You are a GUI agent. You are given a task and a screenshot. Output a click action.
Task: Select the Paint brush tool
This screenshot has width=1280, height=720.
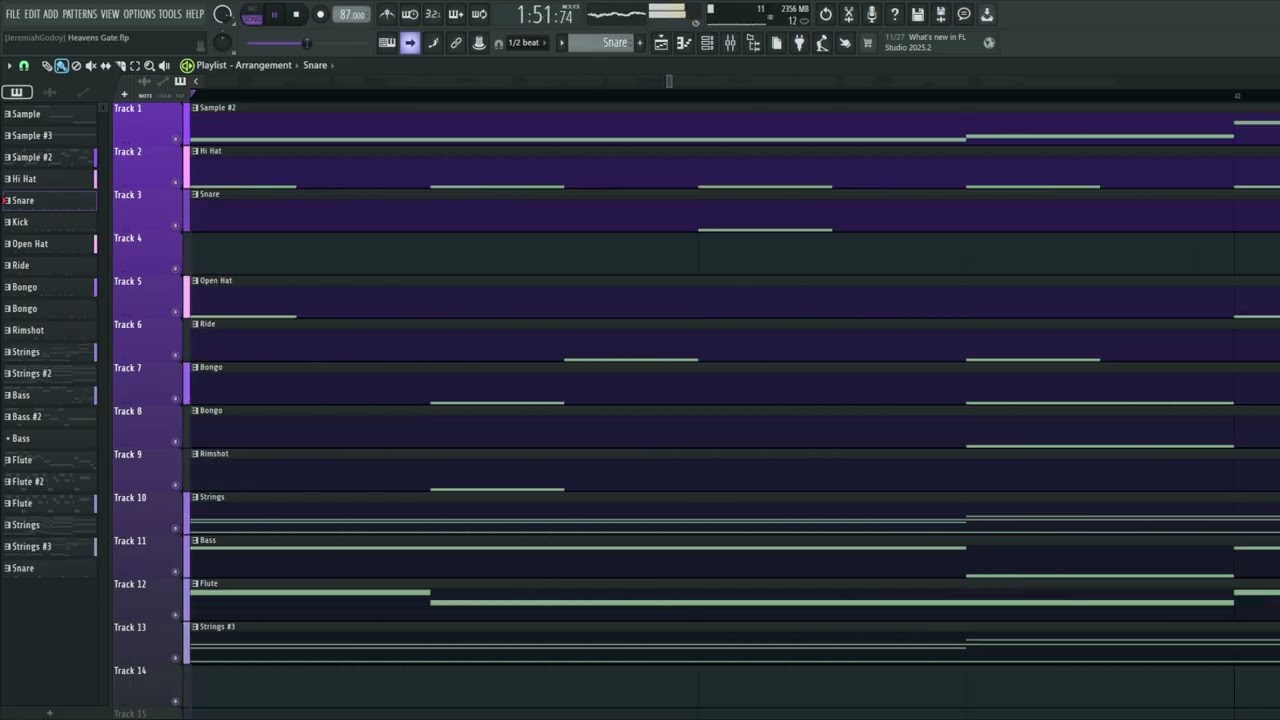tap(61, 66)
